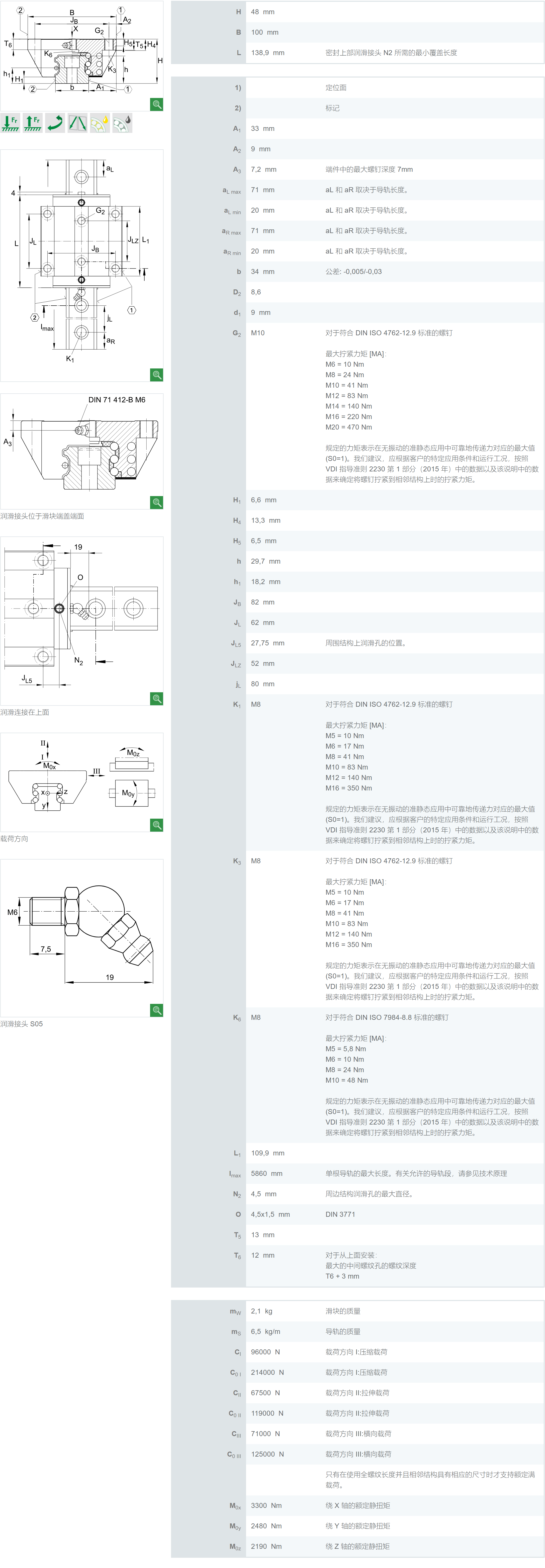Zoom the S05 lubrication nipple drawing
Image resolution: width=545 pixels, height=1568 pixels.
point(157,1010)
